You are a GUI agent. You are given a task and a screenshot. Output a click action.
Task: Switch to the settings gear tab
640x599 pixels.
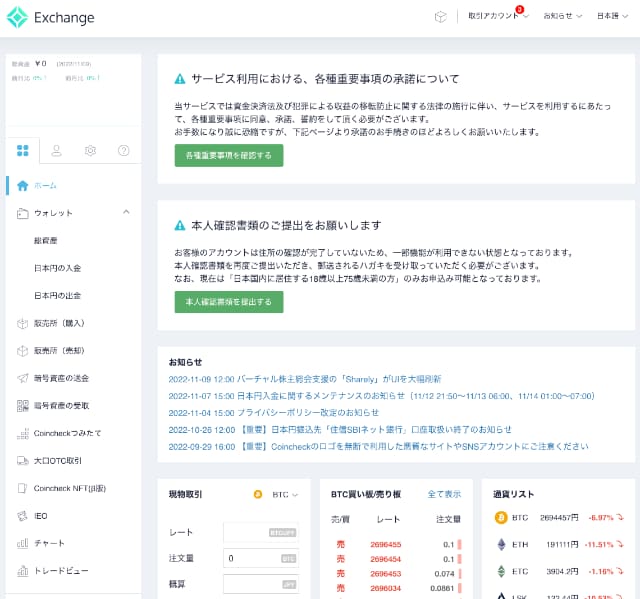(x=90, y=151)
